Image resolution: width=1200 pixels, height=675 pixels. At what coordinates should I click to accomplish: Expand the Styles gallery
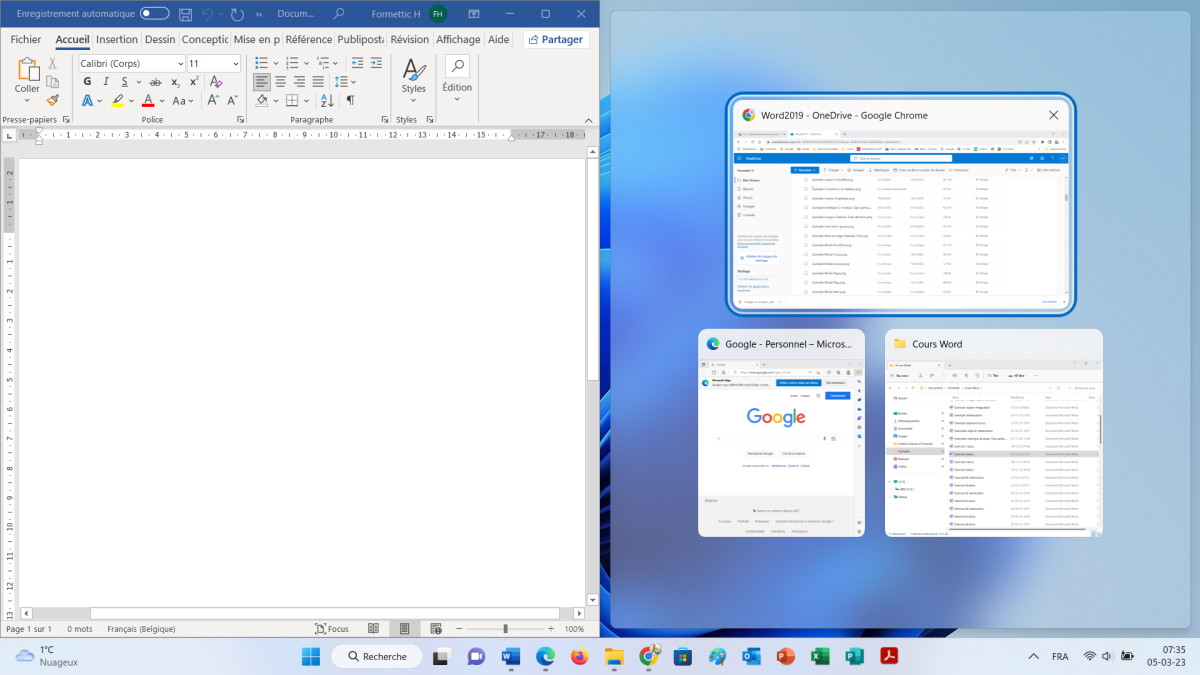click(413, 76)
